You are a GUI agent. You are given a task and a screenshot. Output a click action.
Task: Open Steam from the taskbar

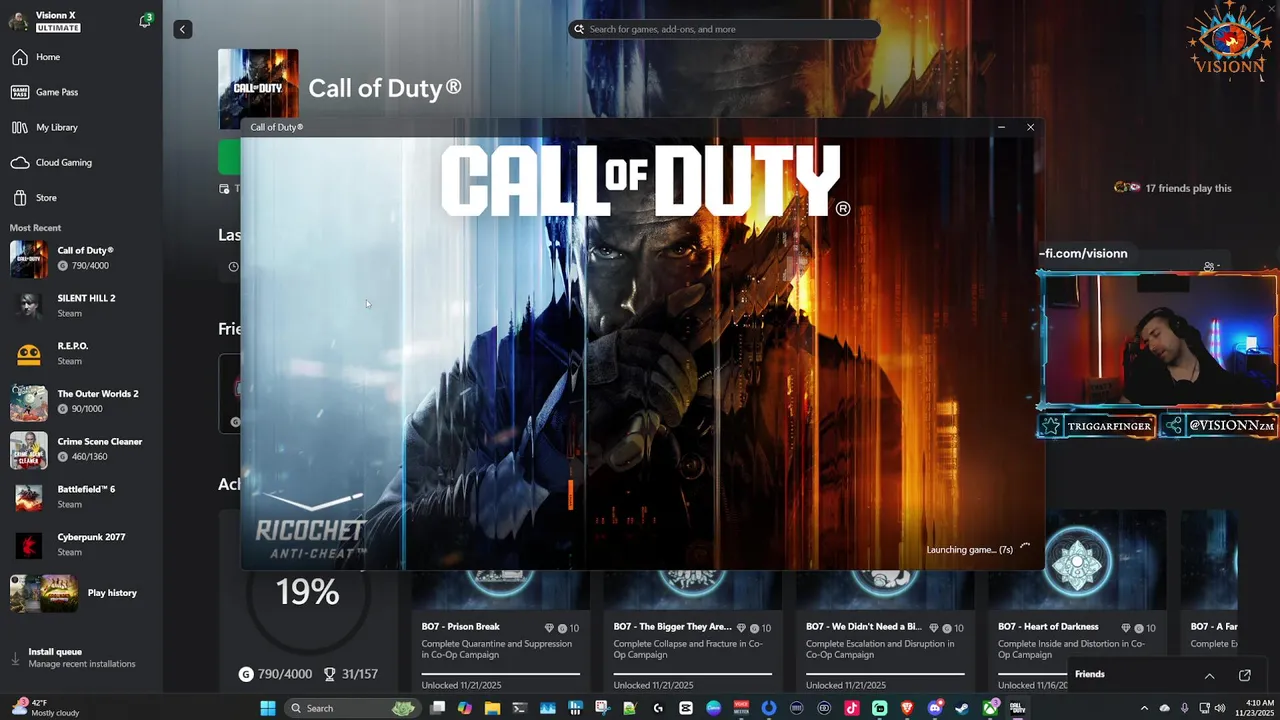pos(962,708)
